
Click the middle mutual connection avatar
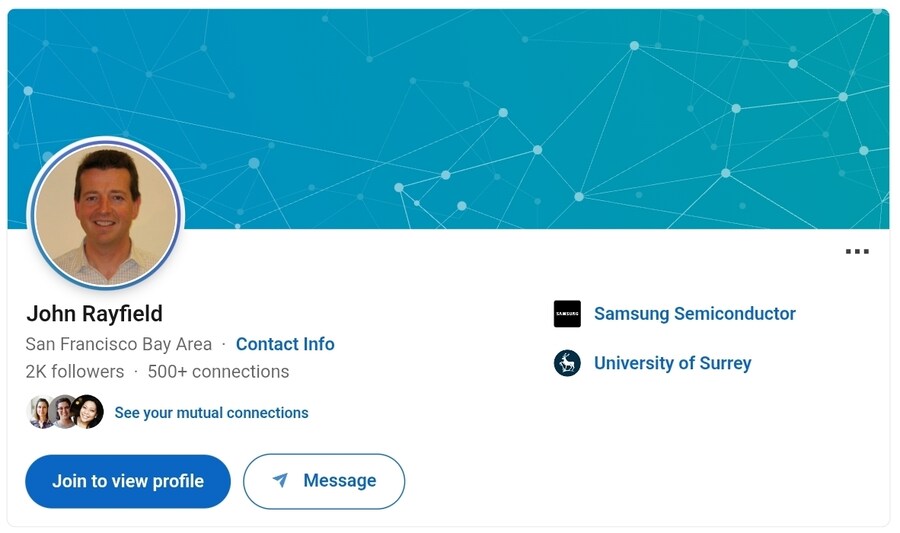(63, 412)
